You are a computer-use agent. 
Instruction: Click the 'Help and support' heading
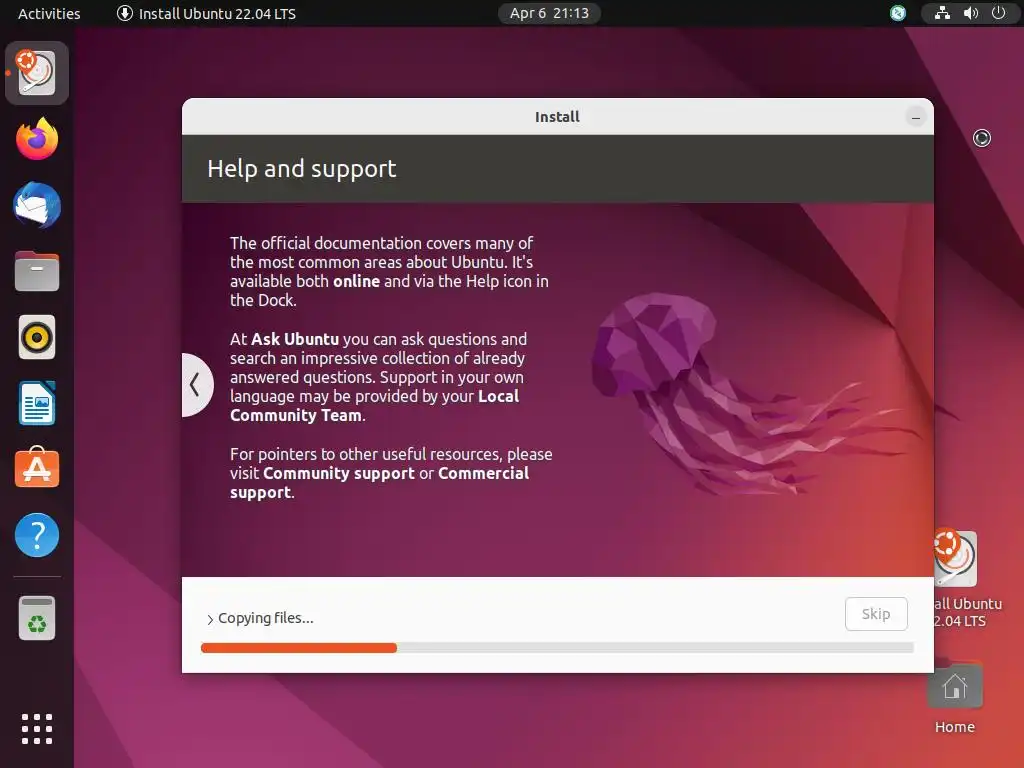302,168
